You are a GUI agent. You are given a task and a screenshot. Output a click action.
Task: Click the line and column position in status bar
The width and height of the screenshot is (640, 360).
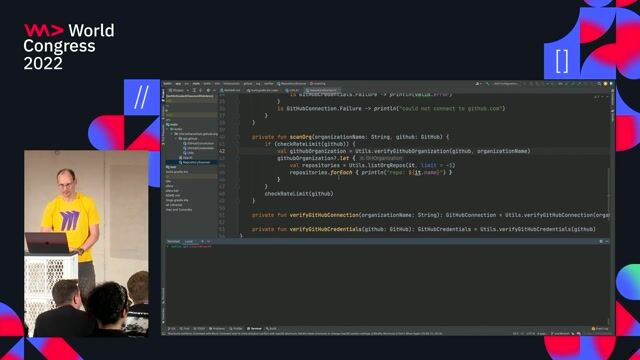516,333
